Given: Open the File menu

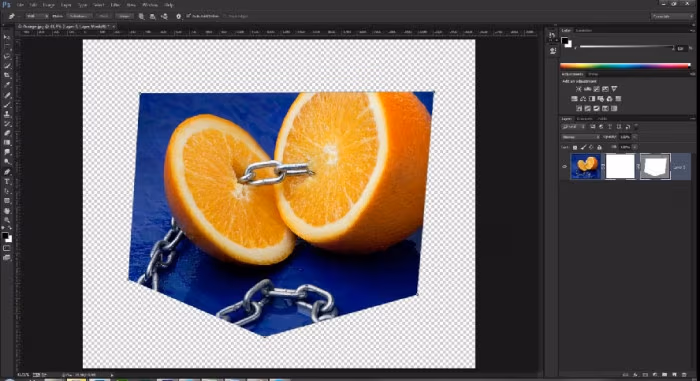Looking at the screenshot, I should (20, 5).
